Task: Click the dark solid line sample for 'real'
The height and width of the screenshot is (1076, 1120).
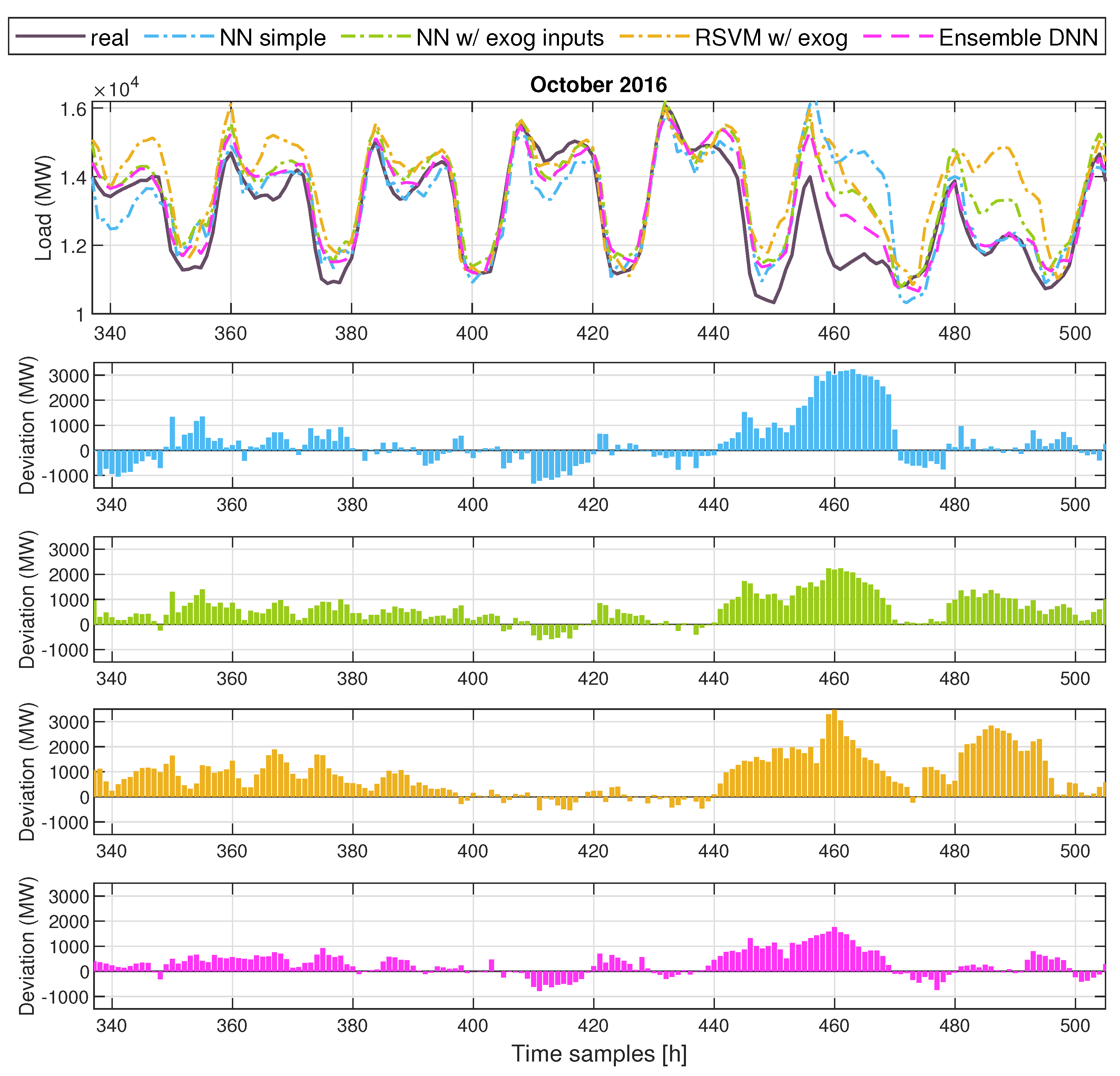Action: 50,37
